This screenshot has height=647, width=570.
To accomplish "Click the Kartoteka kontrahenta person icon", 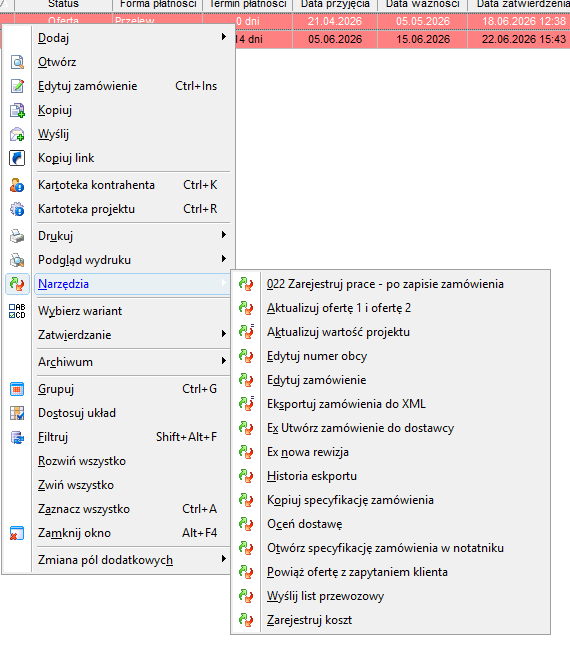I will (x=17, y=185).
